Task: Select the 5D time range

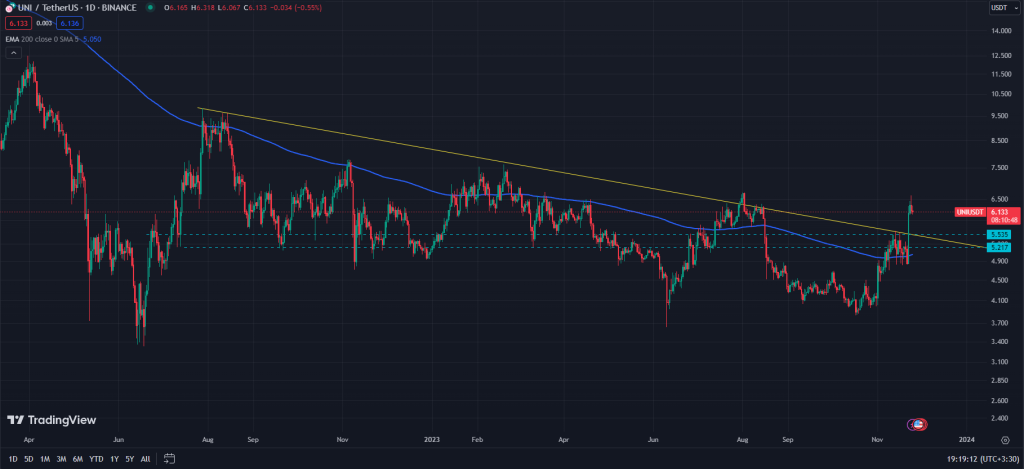Action: [x=28, y=459]
